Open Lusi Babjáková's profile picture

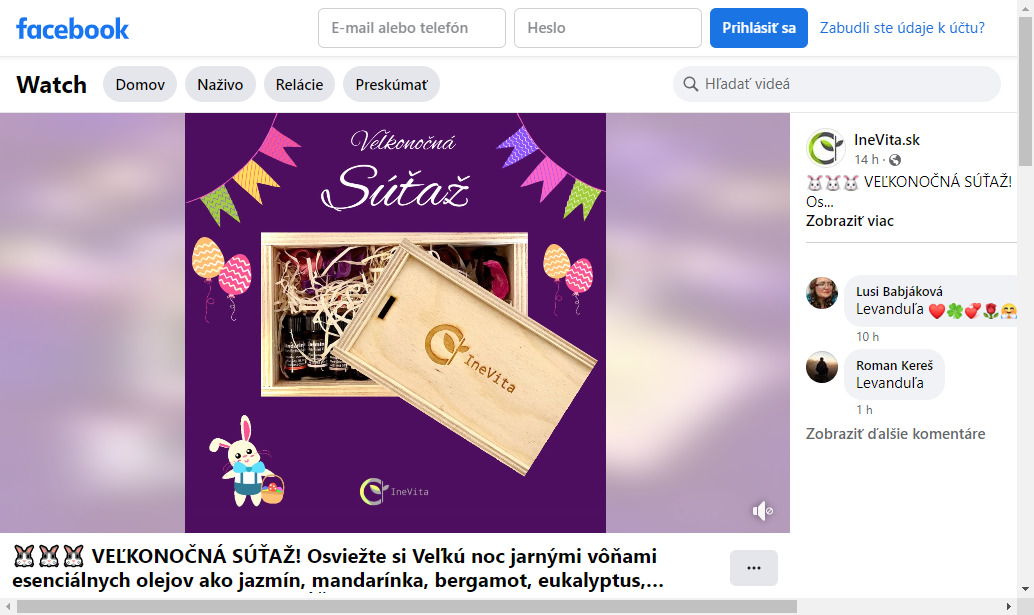822,293
